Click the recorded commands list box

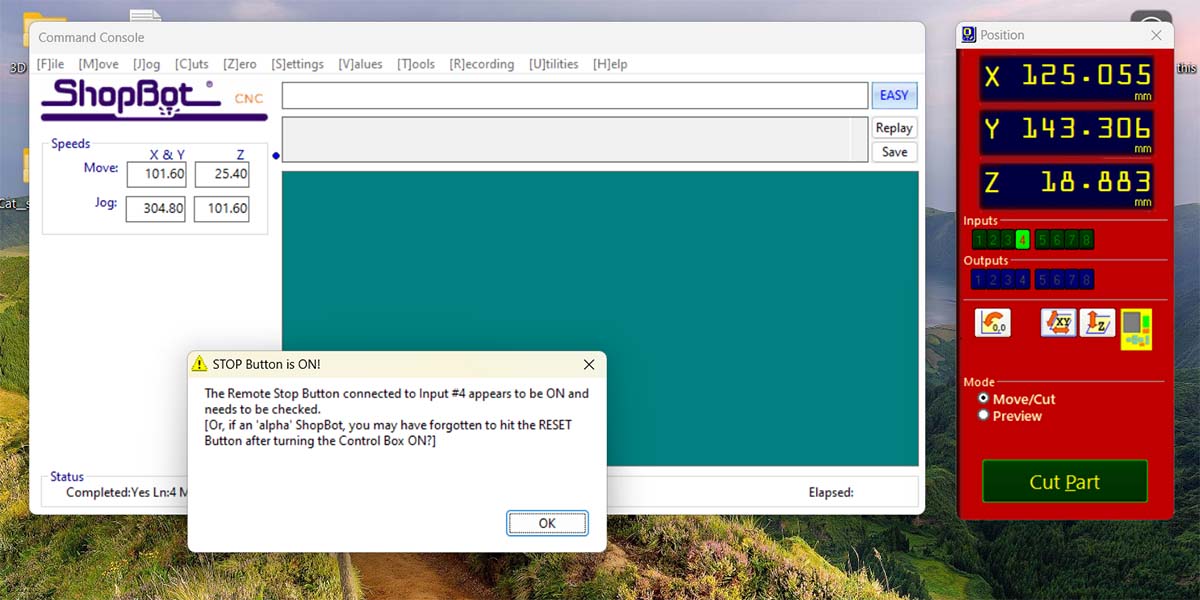575,139
